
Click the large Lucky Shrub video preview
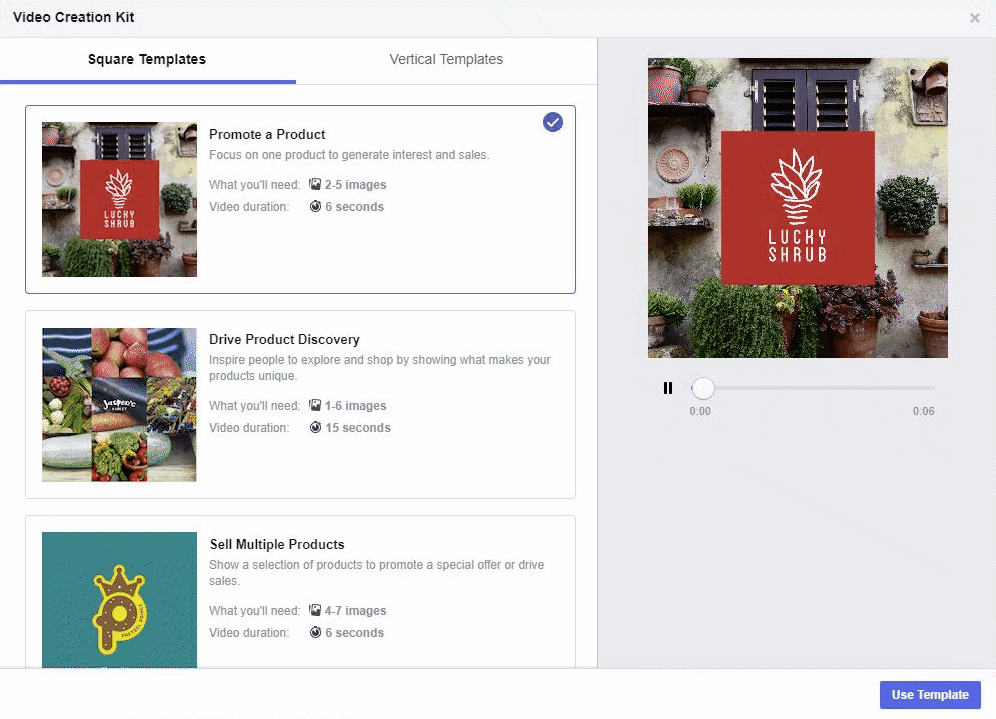[798, 208]
